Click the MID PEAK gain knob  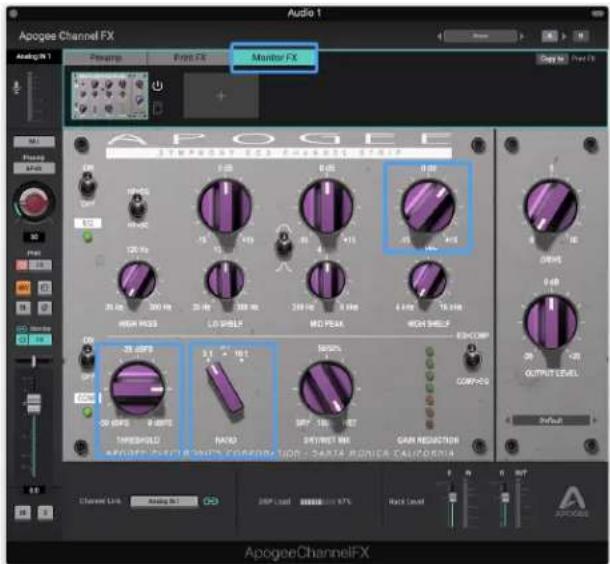326,206
